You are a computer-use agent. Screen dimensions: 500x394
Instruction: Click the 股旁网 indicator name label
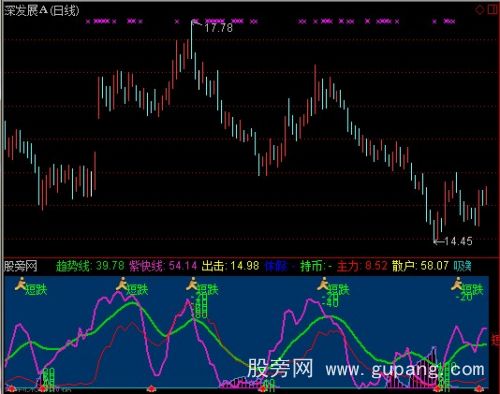pos(21,266)
